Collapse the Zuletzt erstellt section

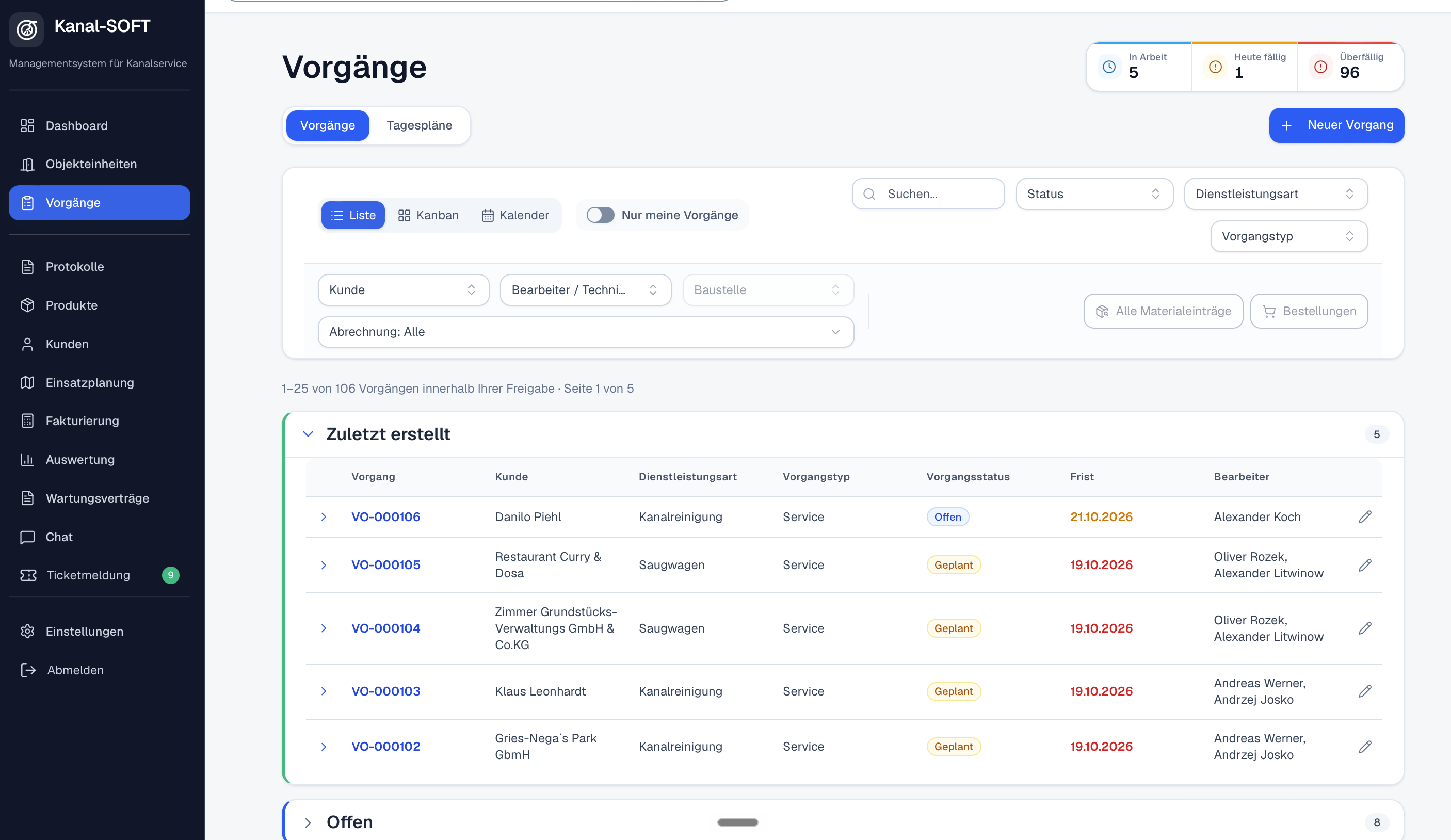(x=308, y=434)
